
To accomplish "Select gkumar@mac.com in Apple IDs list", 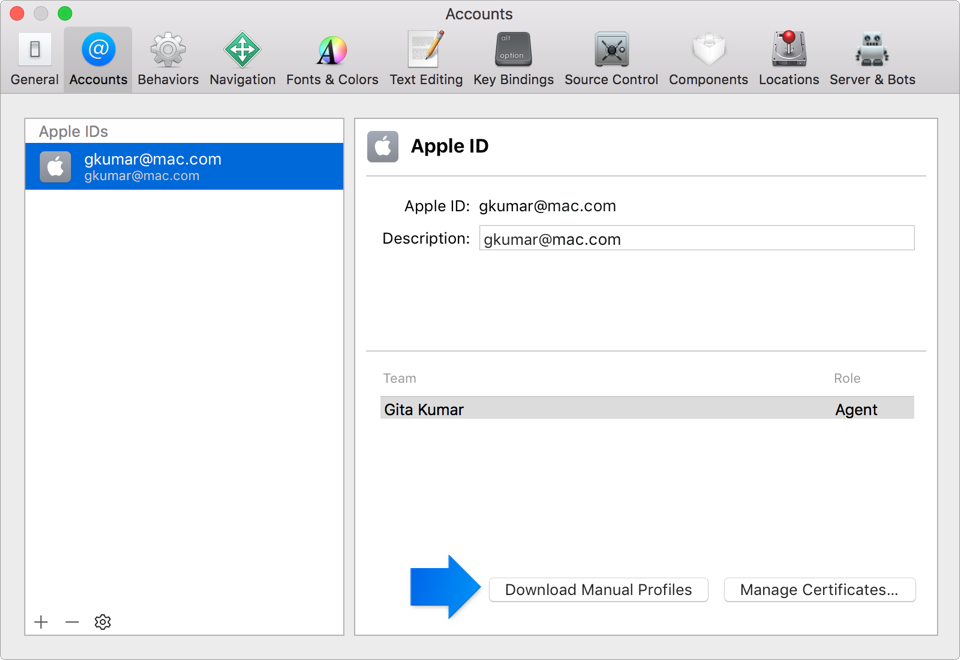I will point(184,166).
